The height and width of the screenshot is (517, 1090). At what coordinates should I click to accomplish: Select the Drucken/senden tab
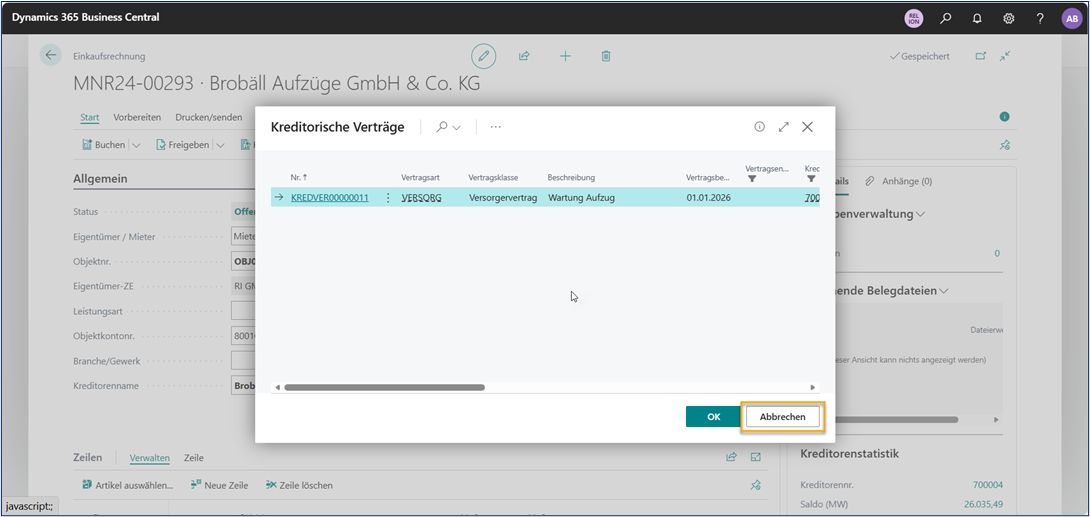click(x=209, y=117)
